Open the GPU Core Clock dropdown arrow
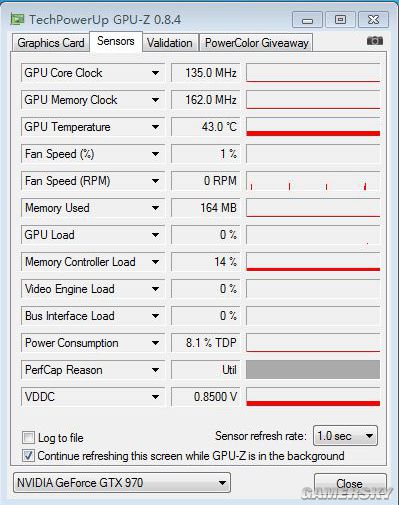 click(155, 73)
